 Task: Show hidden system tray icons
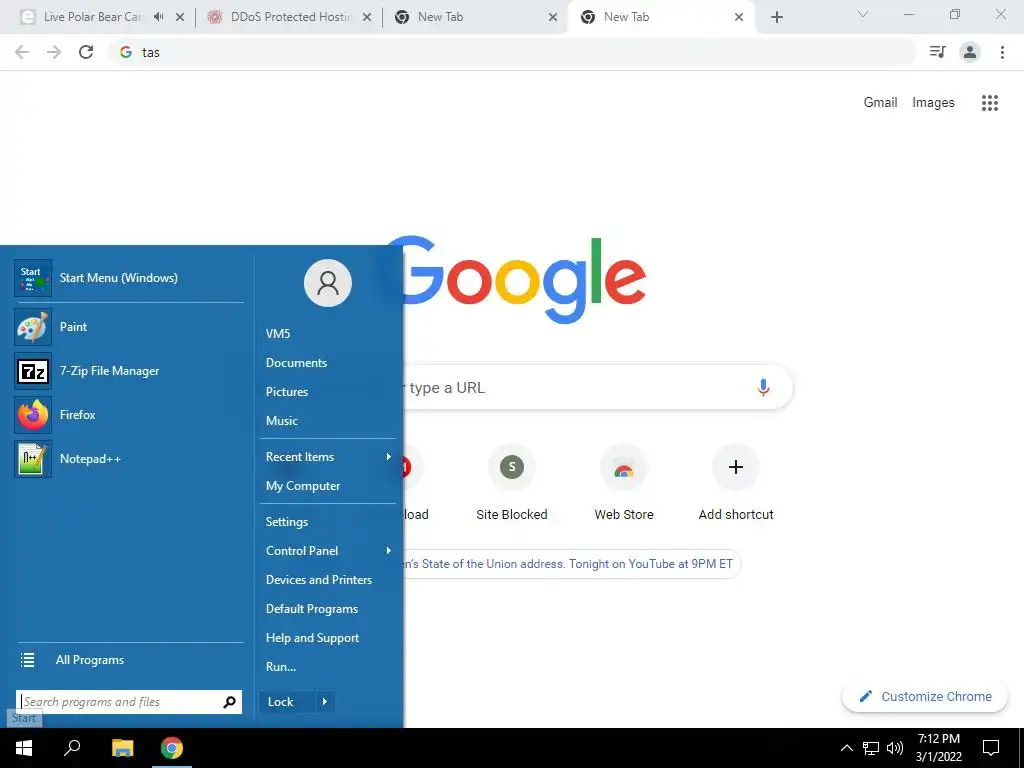pyautogui.click(x=846, y=748)
